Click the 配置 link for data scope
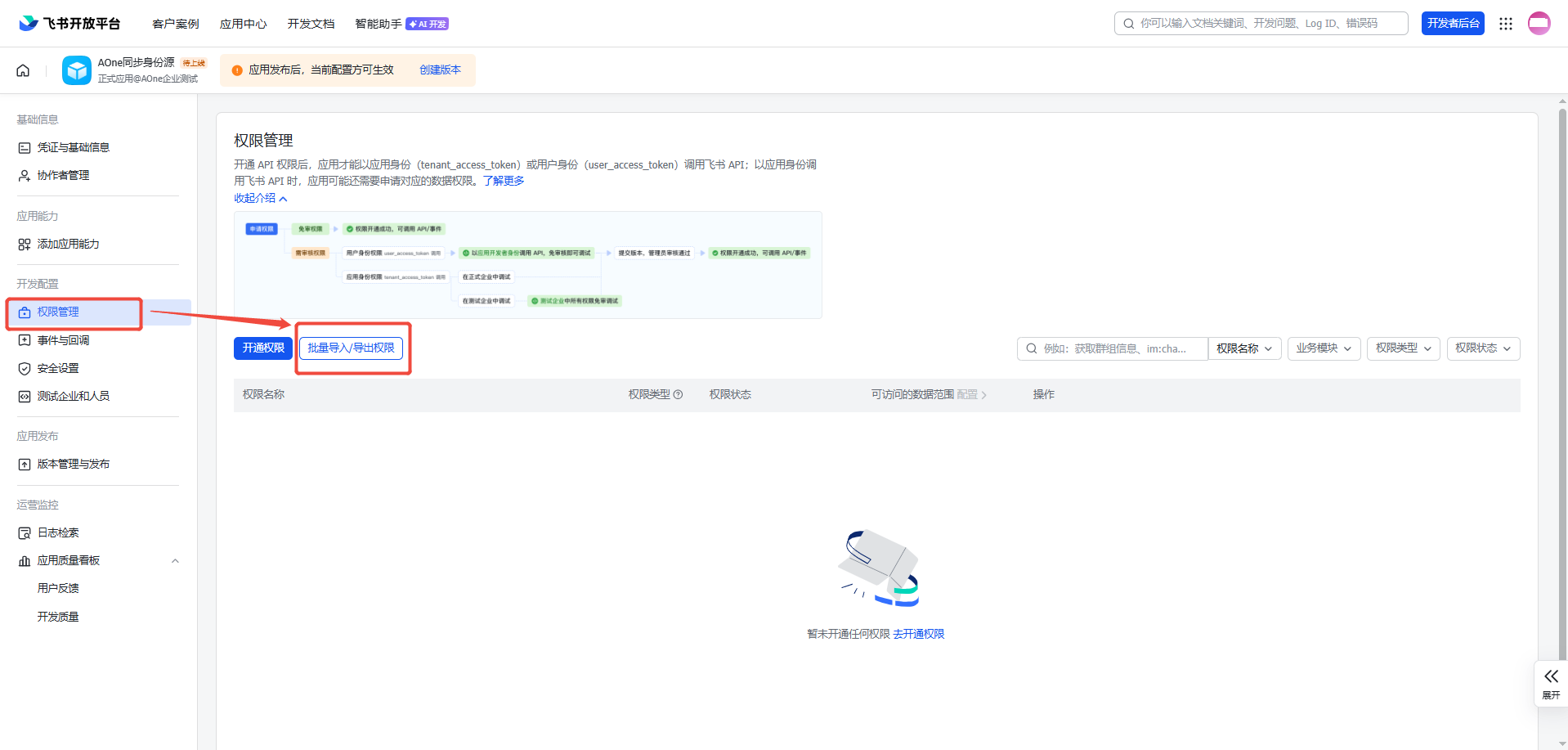Screen dimensions: 1568x750 972,395
